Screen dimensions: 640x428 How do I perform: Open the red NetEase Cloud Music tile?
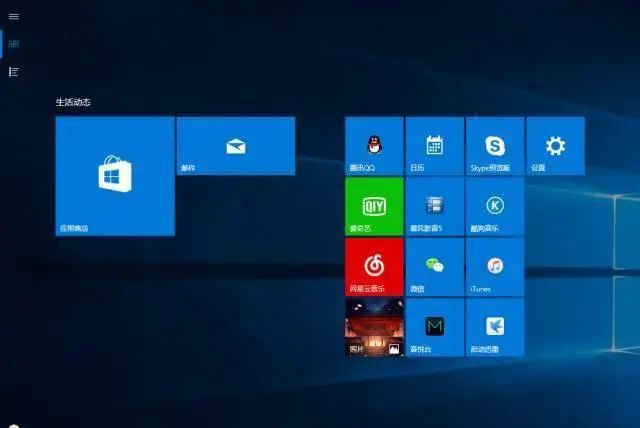[x=374, y=267]
